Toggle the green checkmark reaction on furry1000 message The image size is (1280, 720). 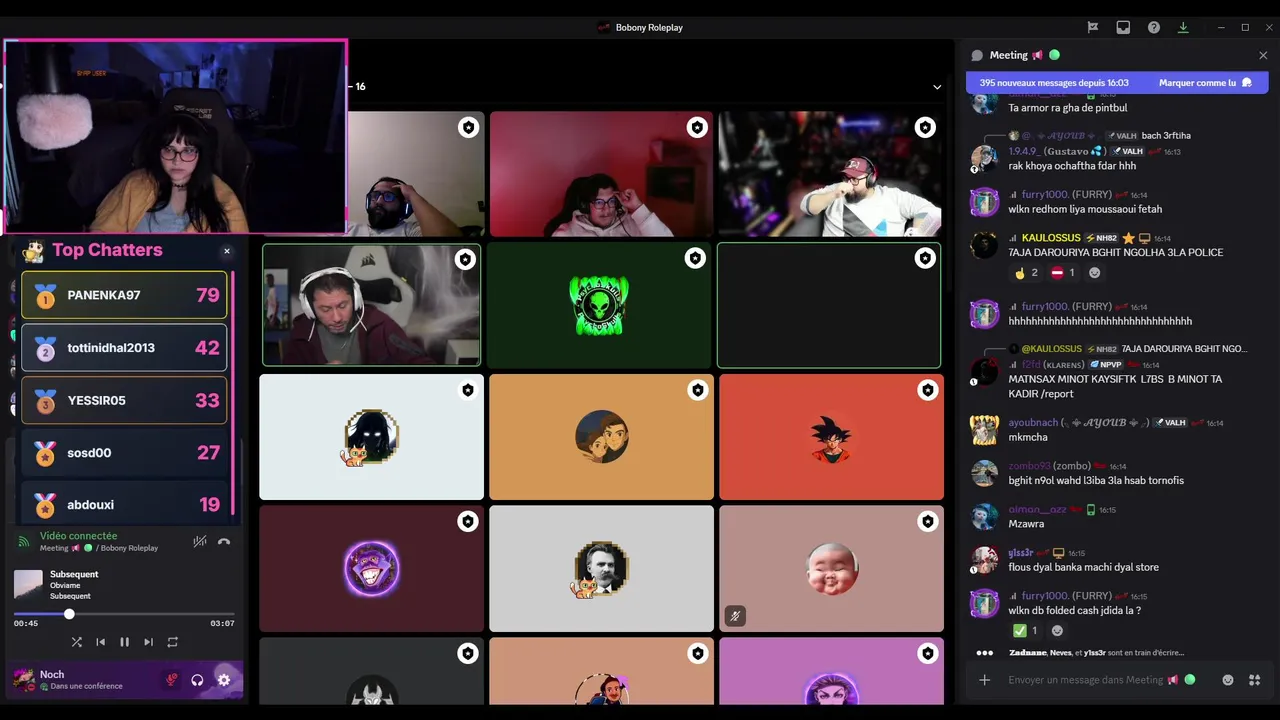point(1025,631)
